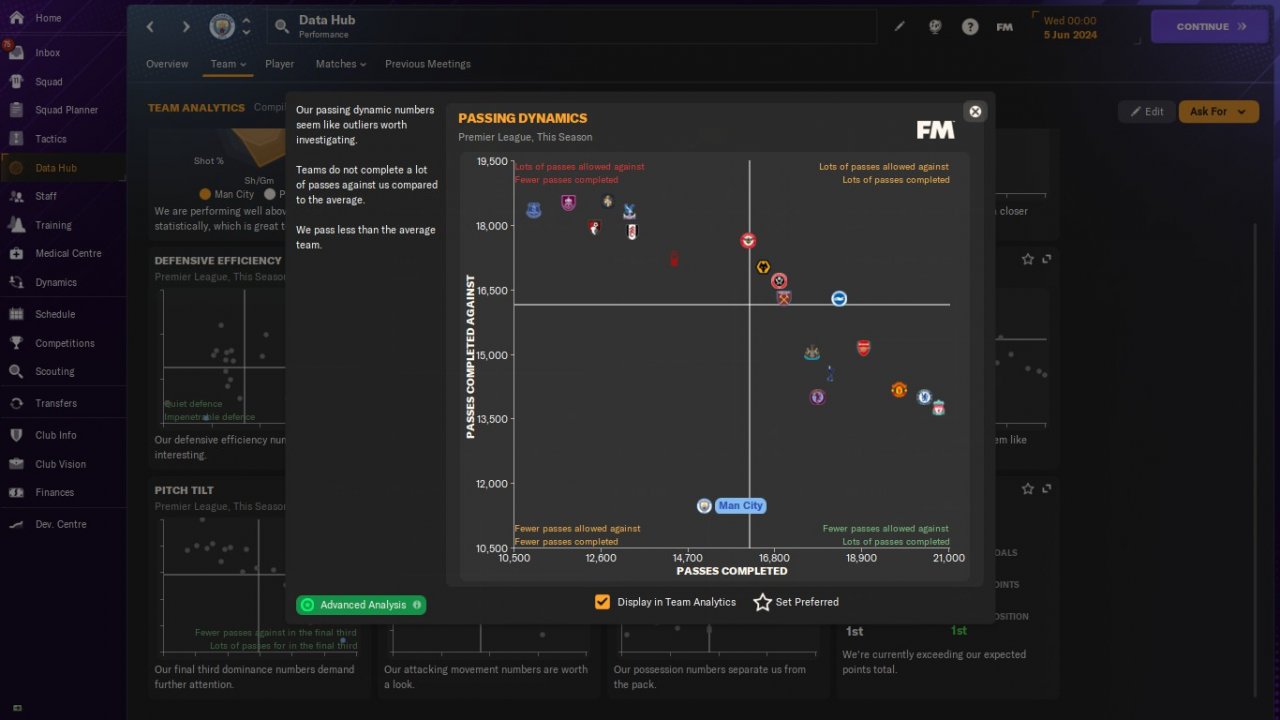The width and height of the screenshot is (1280, 720).
Task: Go to the Squad screen
Action: tap(48, 82)
